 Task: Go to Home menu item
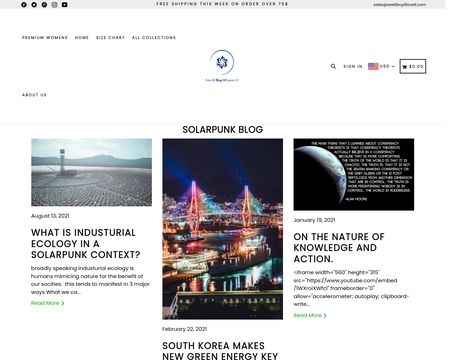[x=82, y=38]
